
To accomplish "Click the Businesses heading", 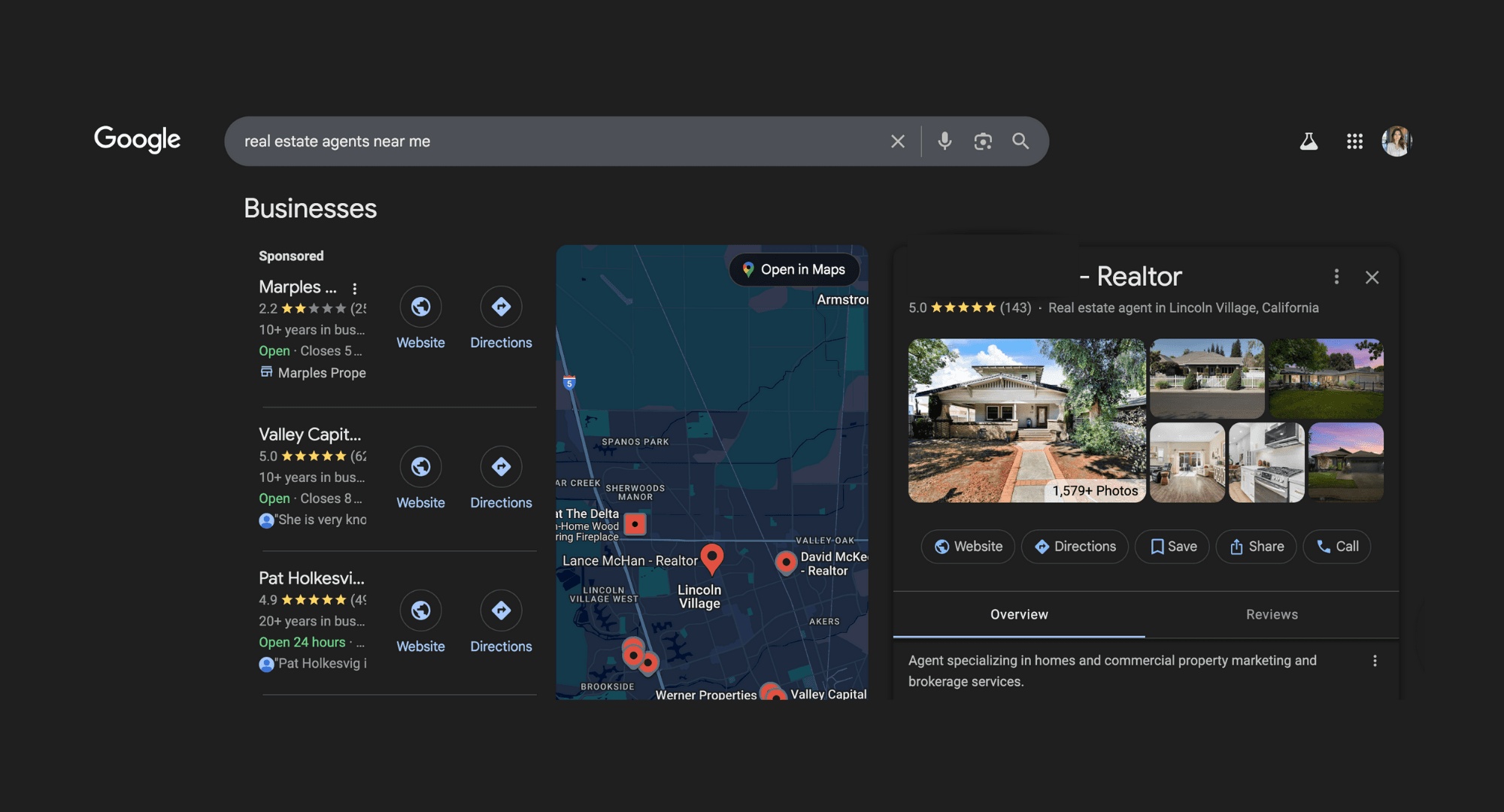I will coord(310,208).
